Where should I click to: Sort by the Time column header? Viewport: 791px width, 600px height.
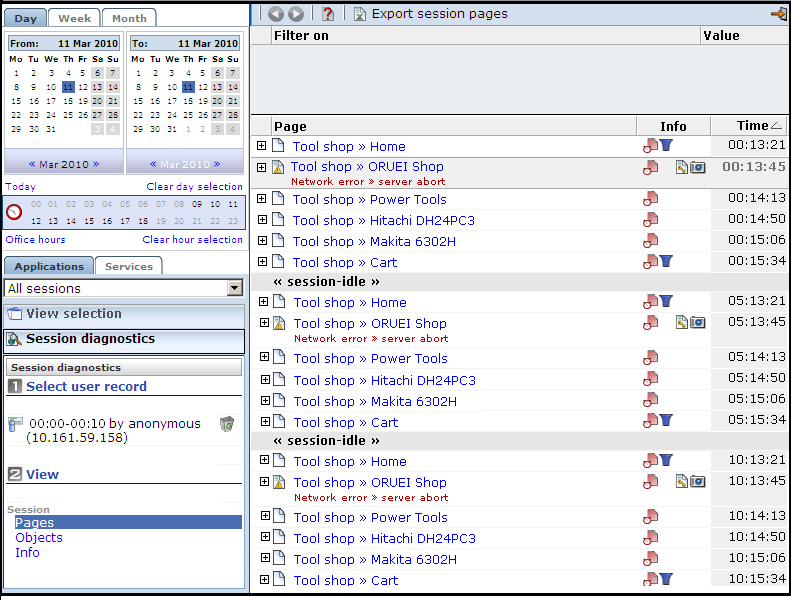tap(750, 126)
